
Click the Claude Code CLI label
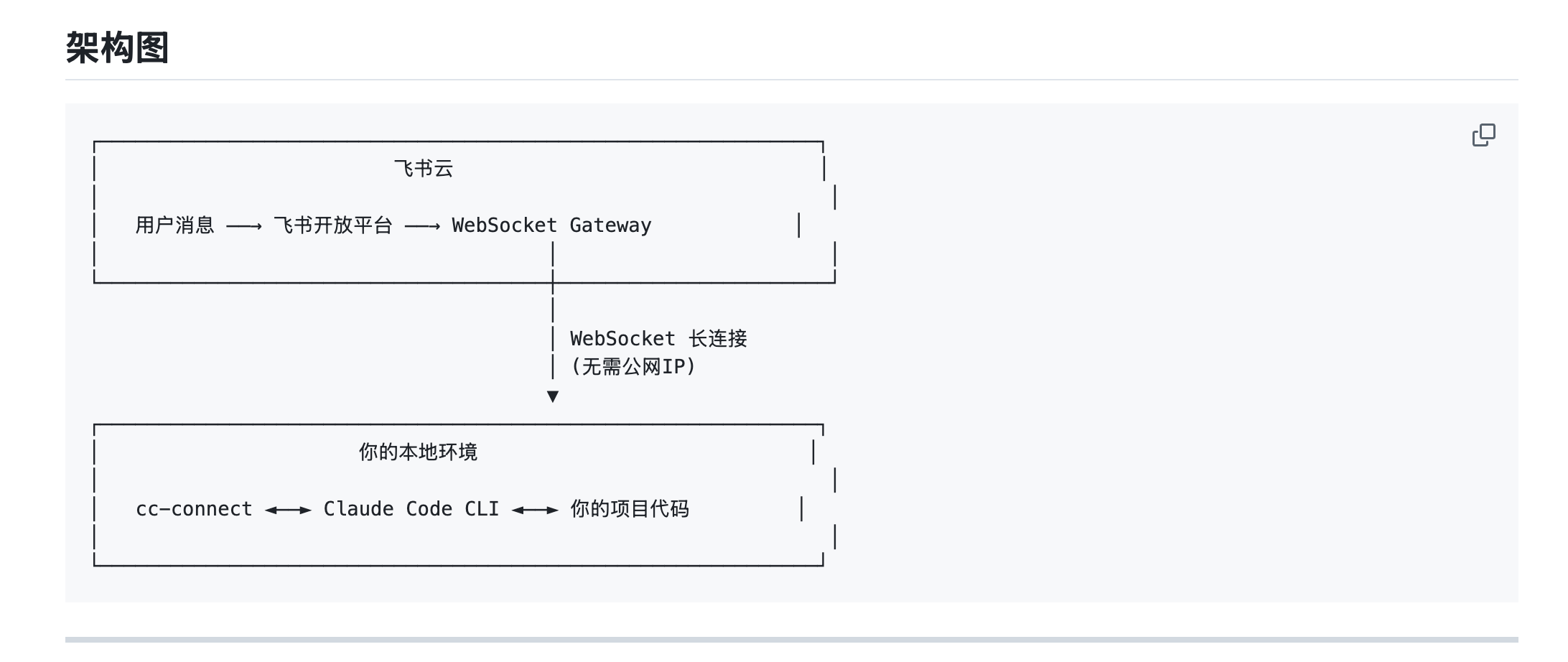point(411,509)
